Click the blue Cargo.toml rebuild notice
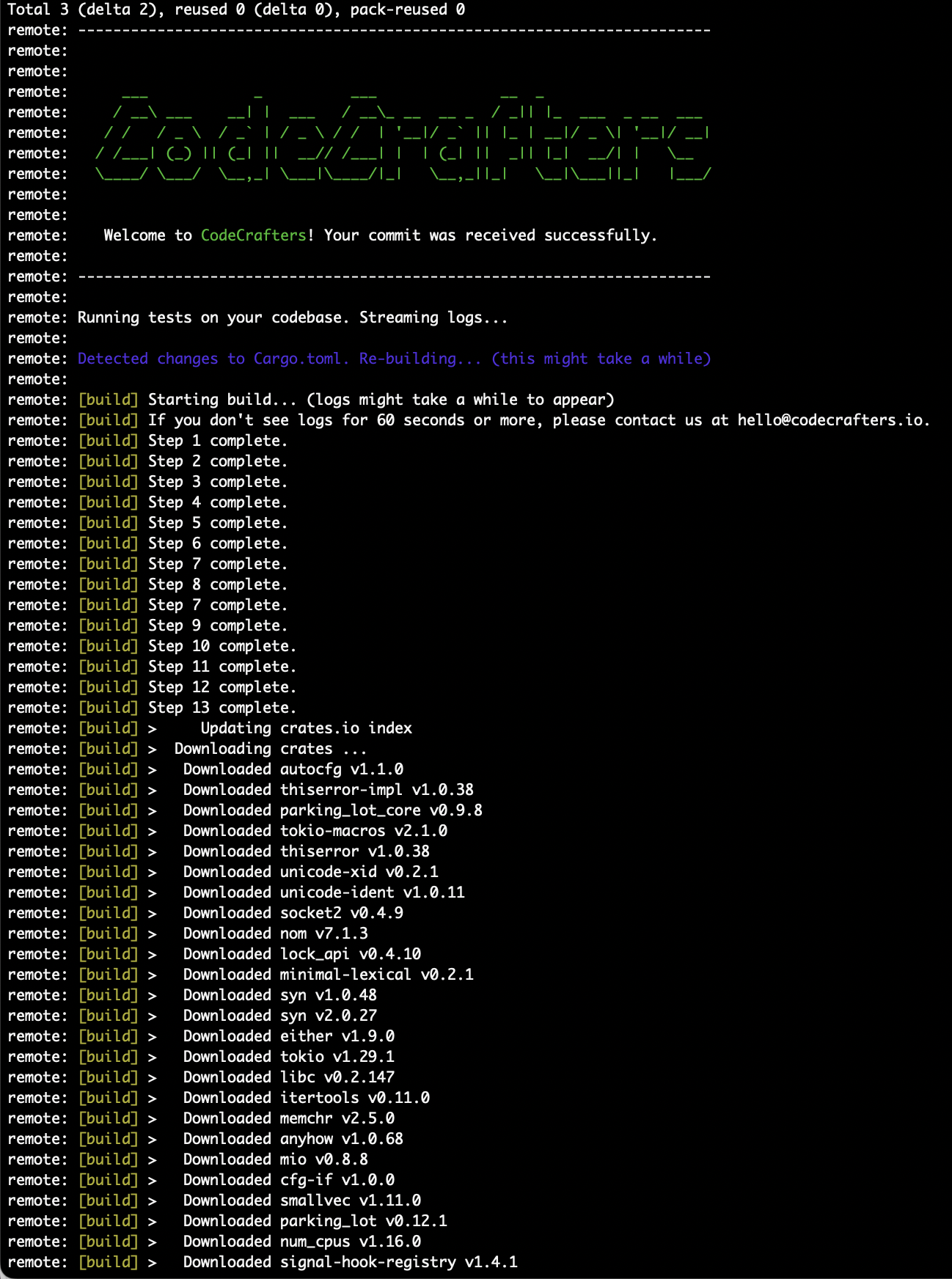Viewport: 952px width, 1279px height. point(395,359)
